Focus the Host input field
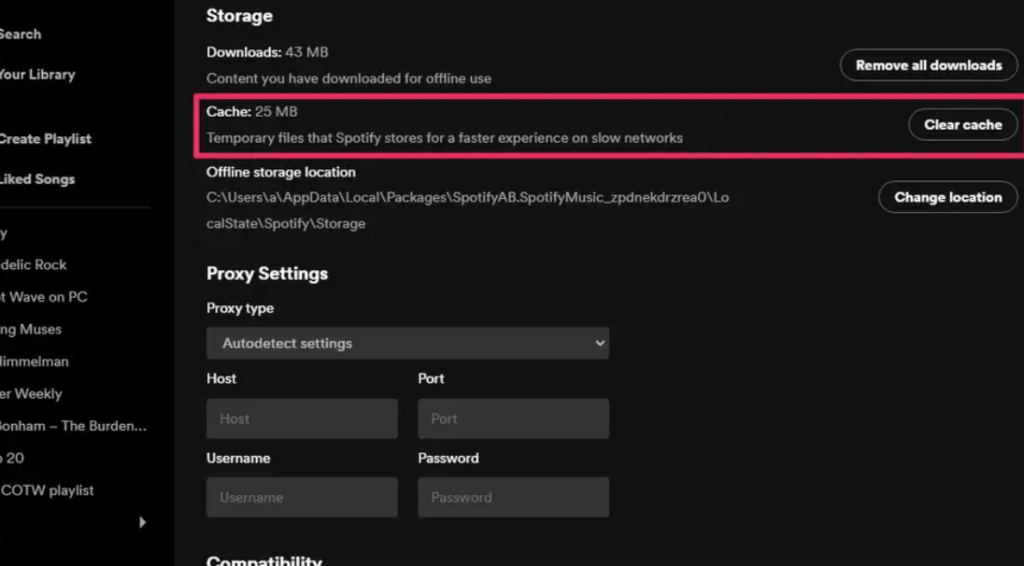Image resolution: width=1024 pixels, height=566 pixels. pyautogui.click(x=302, y=418)
